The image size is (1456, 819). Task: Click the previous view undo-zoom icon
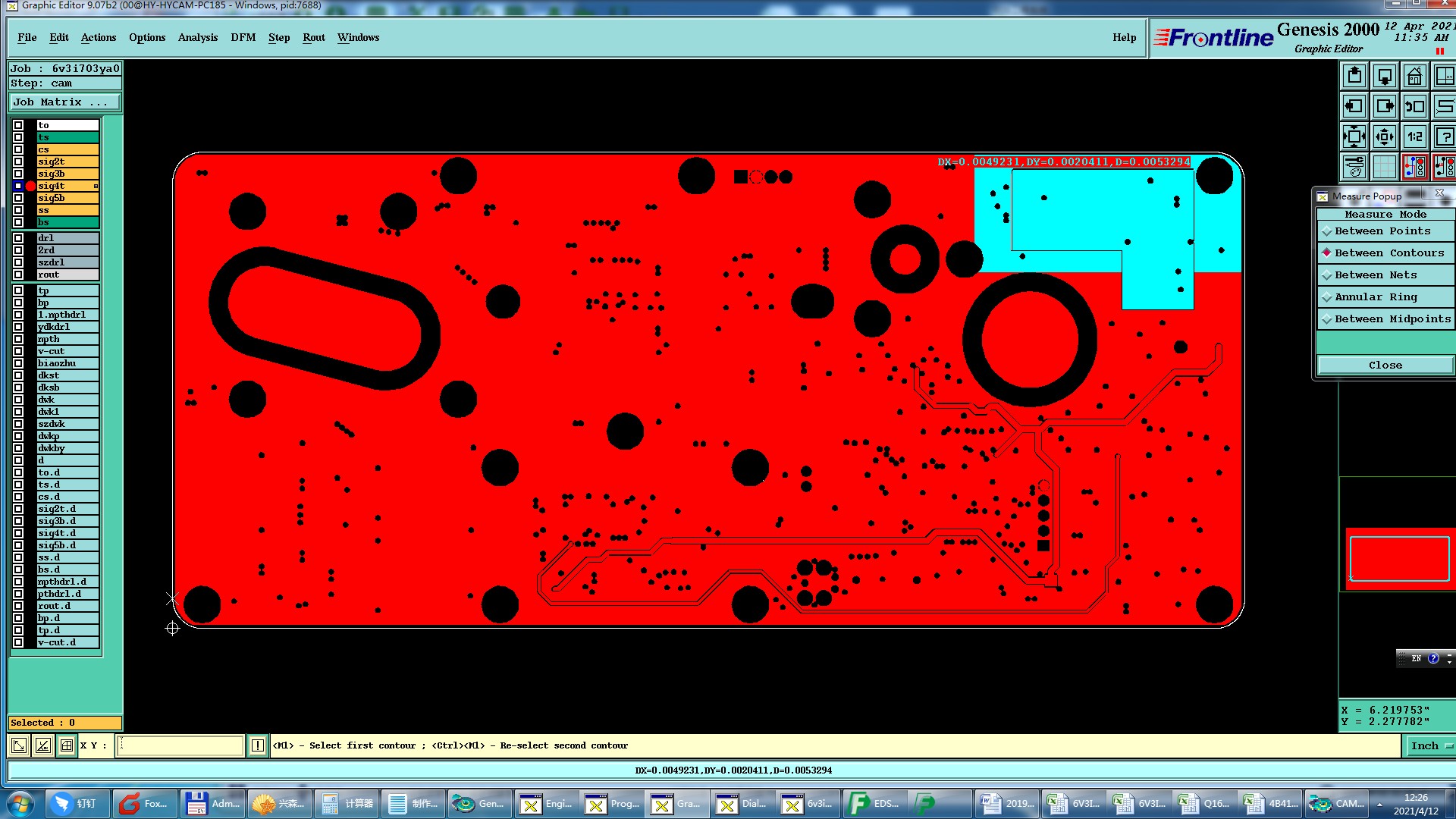[1414, 107]
